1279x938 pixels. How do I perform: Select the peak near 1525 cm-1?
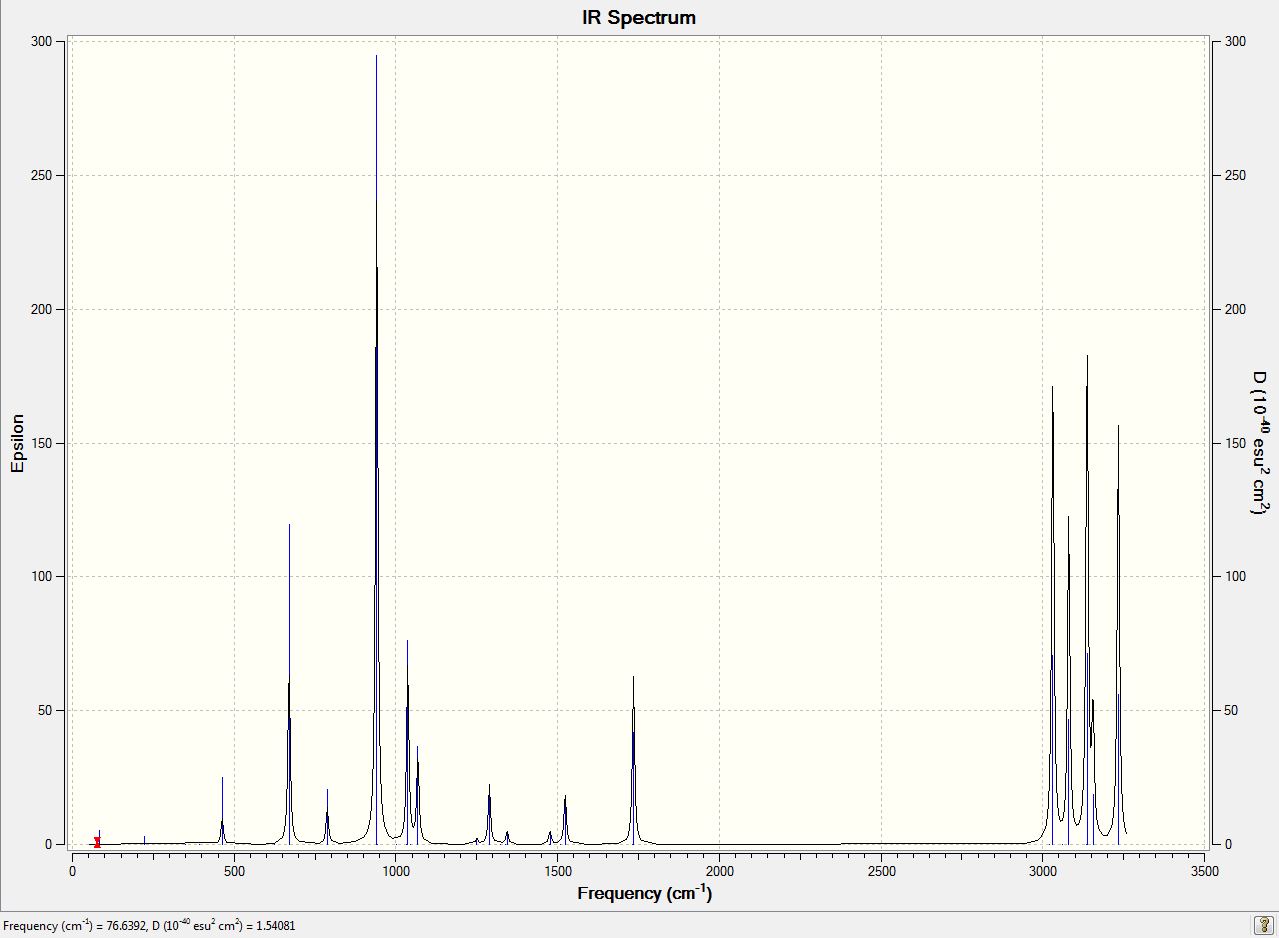(565, 820)
